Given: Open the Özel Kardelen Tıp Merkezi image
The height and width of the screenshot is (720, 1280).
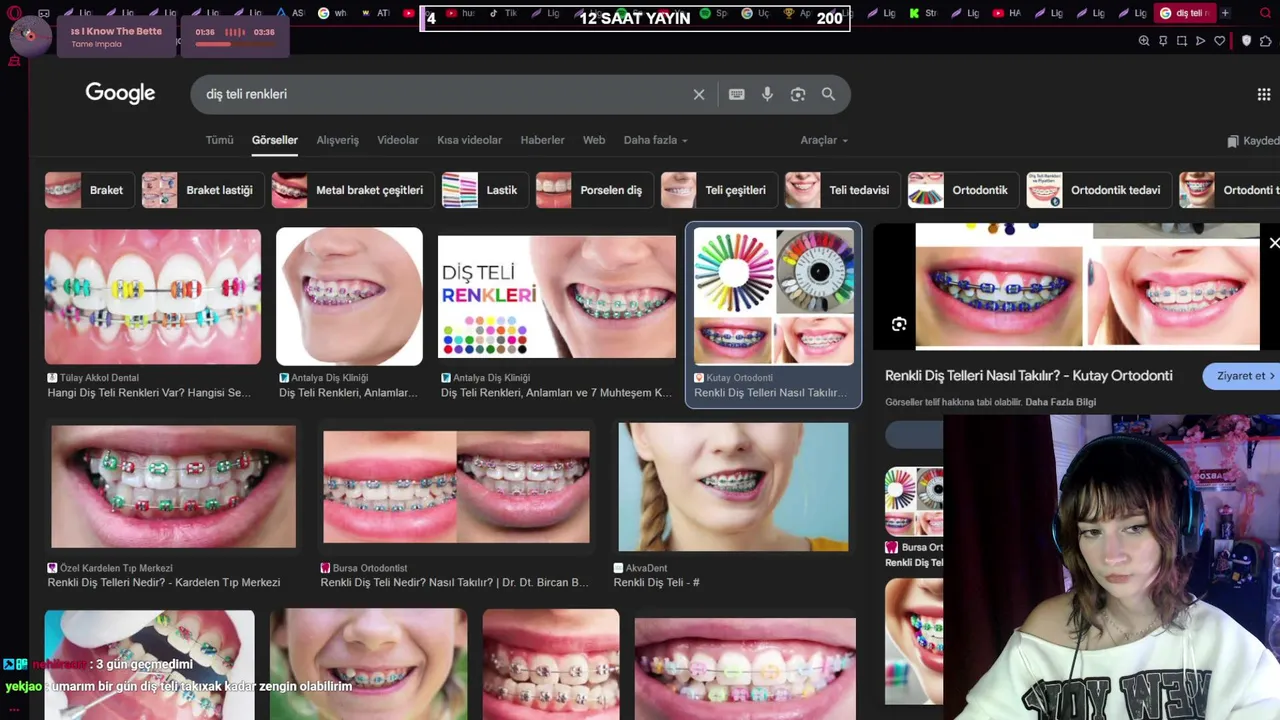Looking at the screenshot, I should 173,486.
